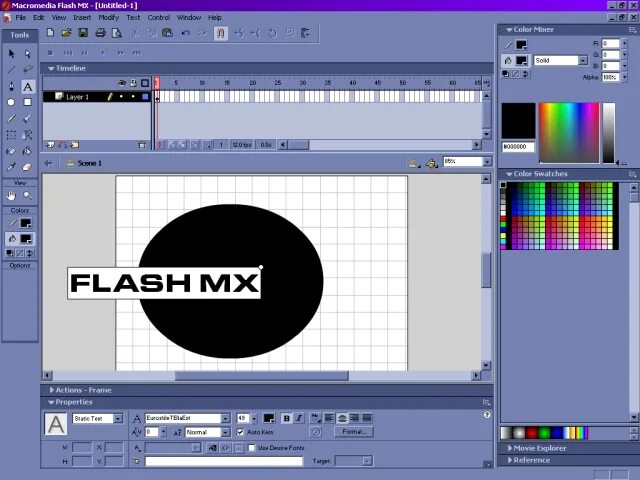Select the Brush tool
The width and height of the screenshot is (640, 480).
click(27, 119)
